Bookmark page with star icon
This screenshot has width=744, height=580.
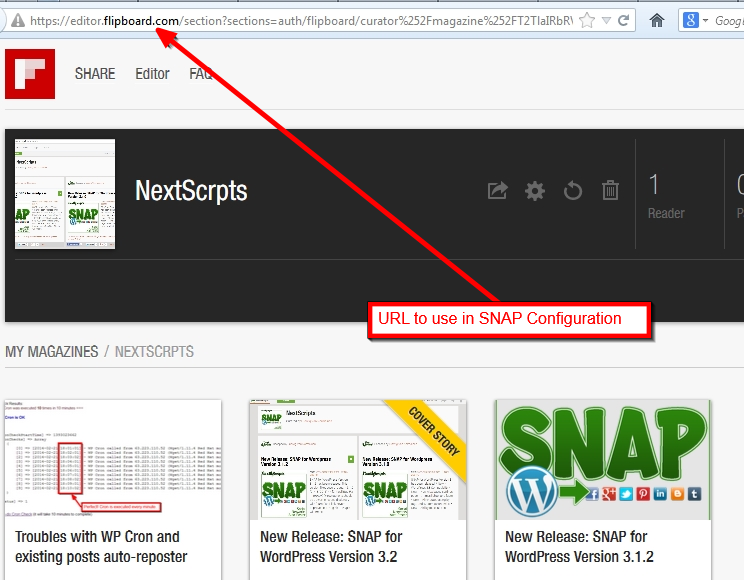pyautogui.click(x=587, y=20)
